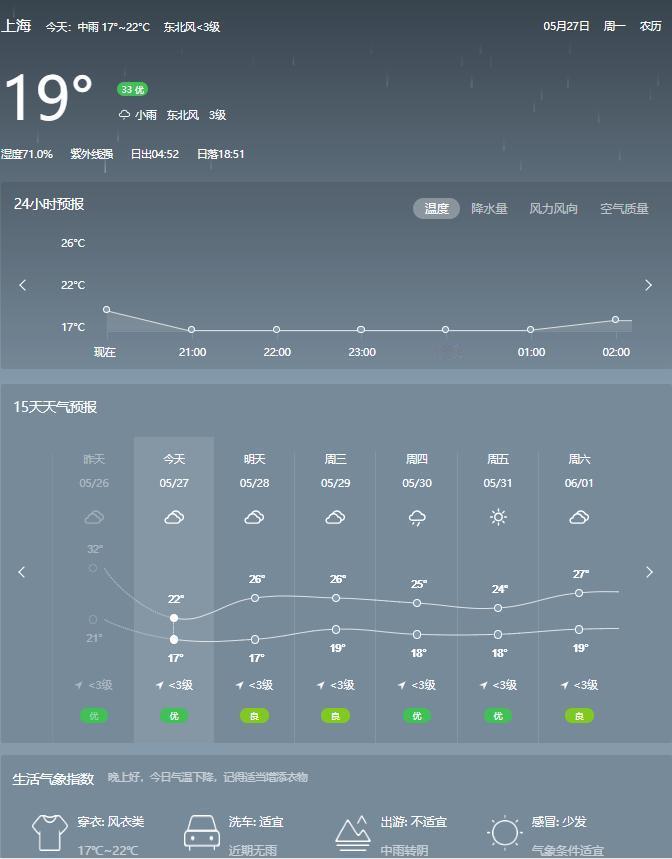Click the 日落18:51 text
The width and height of the screenshot is (672, 859).
pos(221,154)
